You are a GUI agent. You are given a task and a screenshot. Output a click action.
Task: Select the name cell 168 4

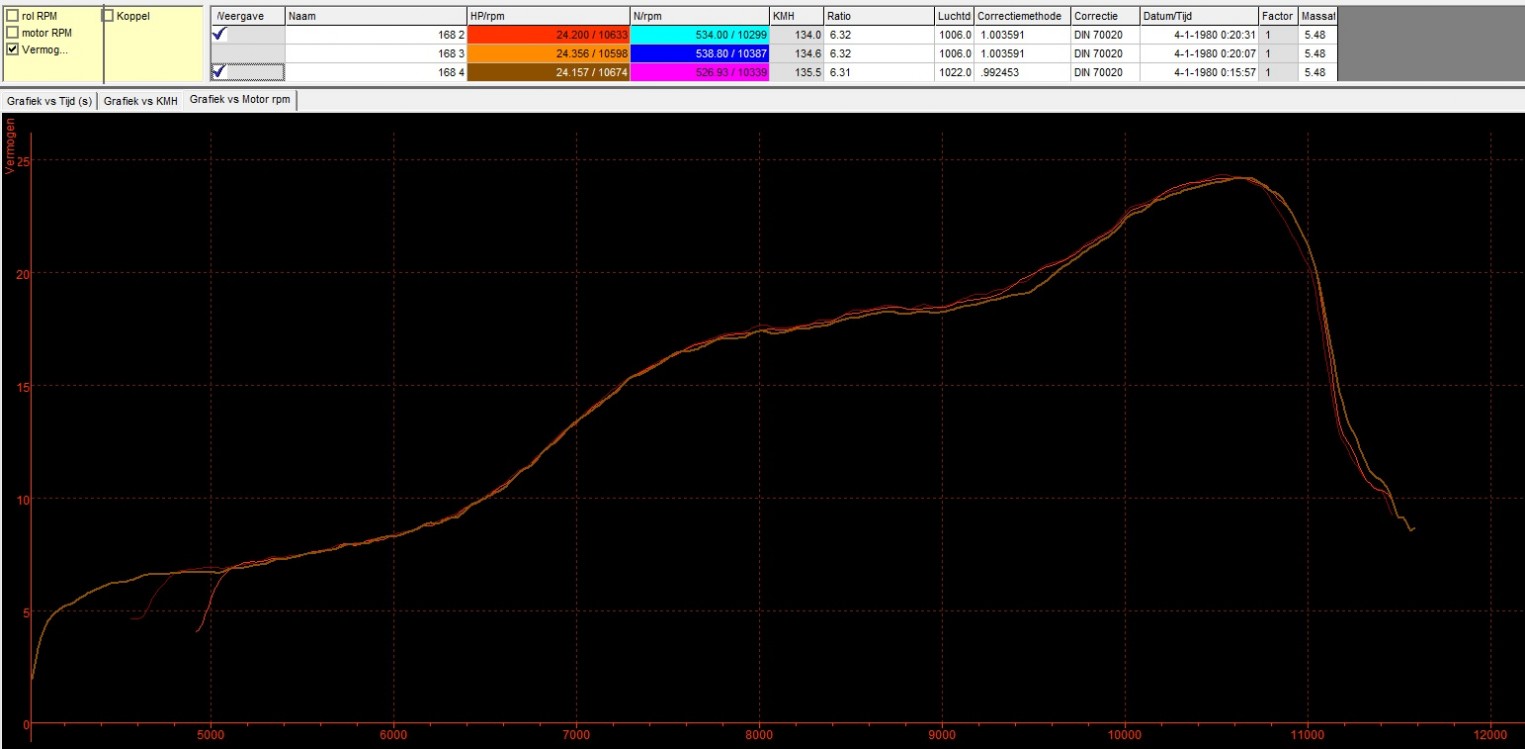point(376,72)
